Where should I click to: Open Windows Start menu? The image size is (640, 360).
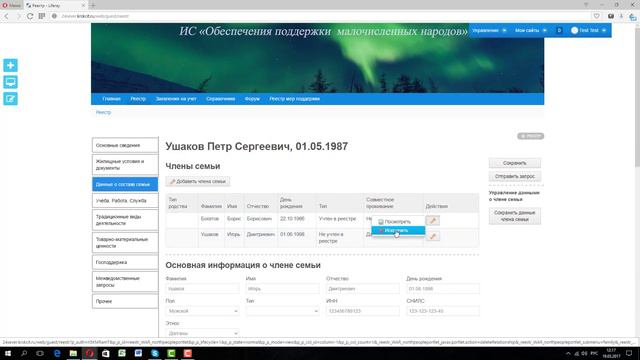click(7, 353)
